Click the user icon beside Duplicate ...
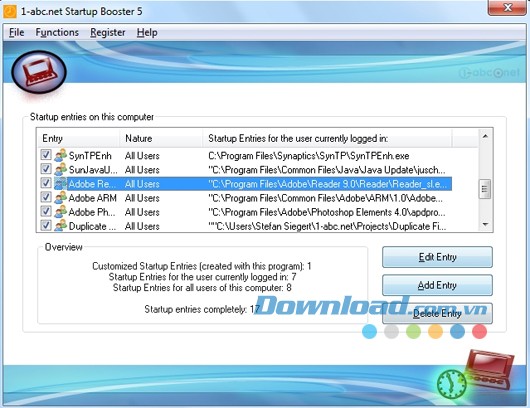This screenshot has height=408, width=530. pos(61,226)
